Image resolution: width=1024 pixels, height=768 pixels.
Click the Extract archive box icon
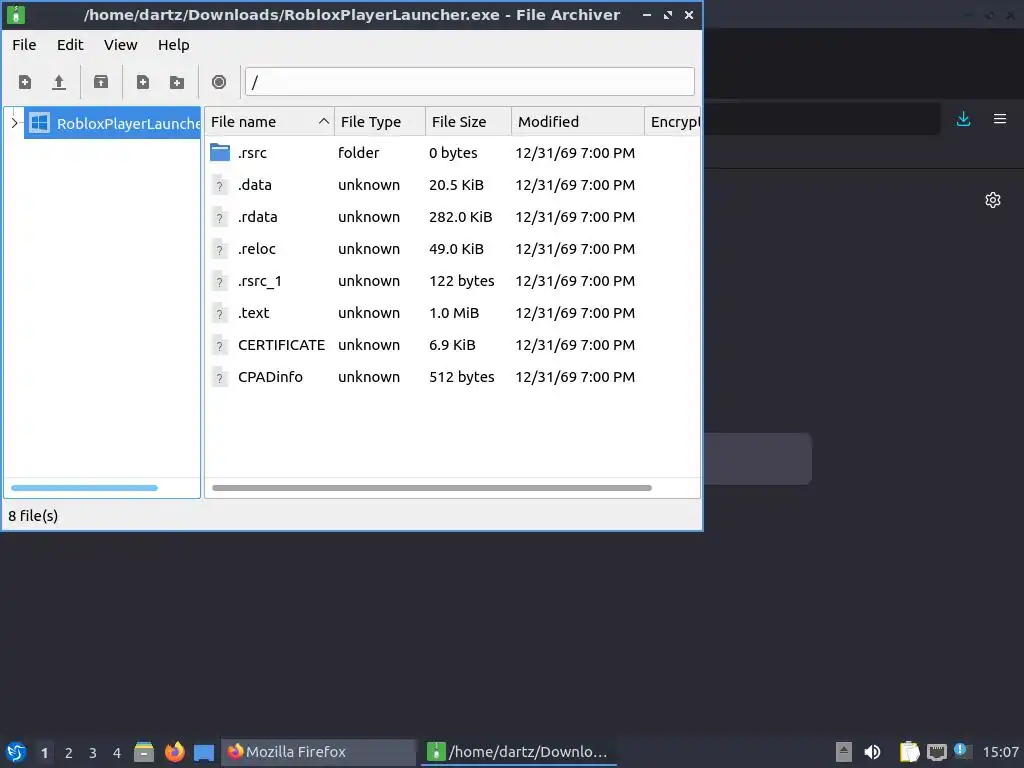click(101, 82)
